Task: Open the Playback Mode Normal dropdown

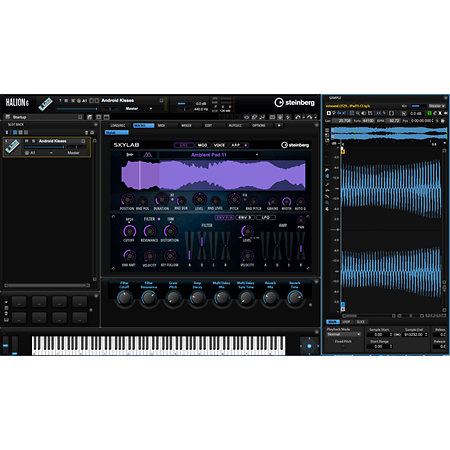Action: (344, 334)
